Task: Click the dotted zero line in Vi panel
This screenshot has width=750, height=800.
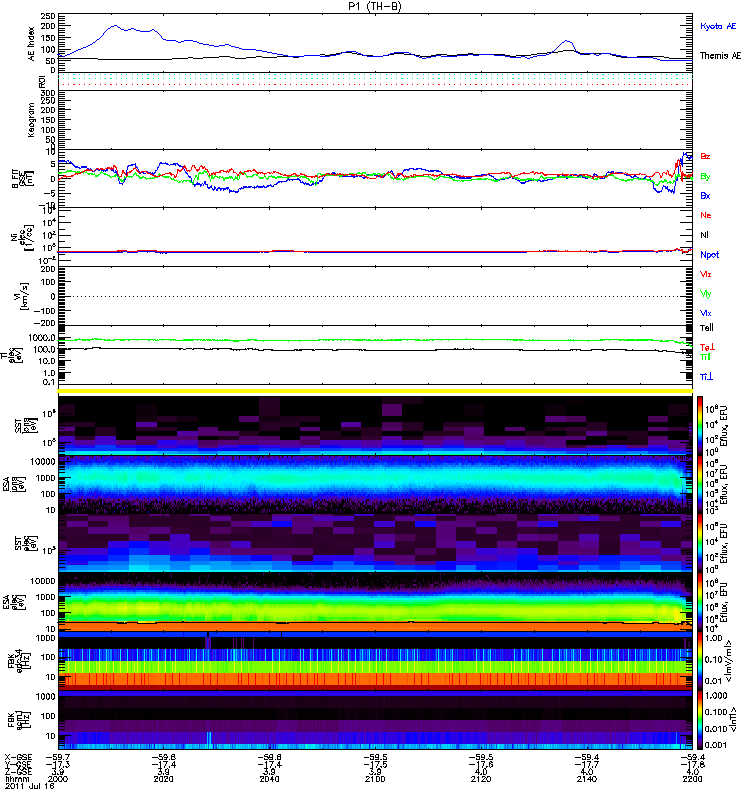Action: point(375,296)
